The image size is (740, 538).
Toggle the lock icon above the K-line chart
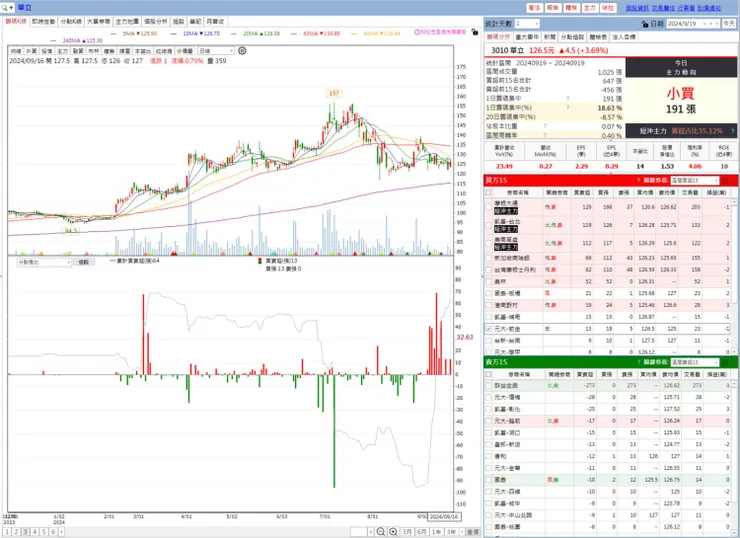point(475,32)
